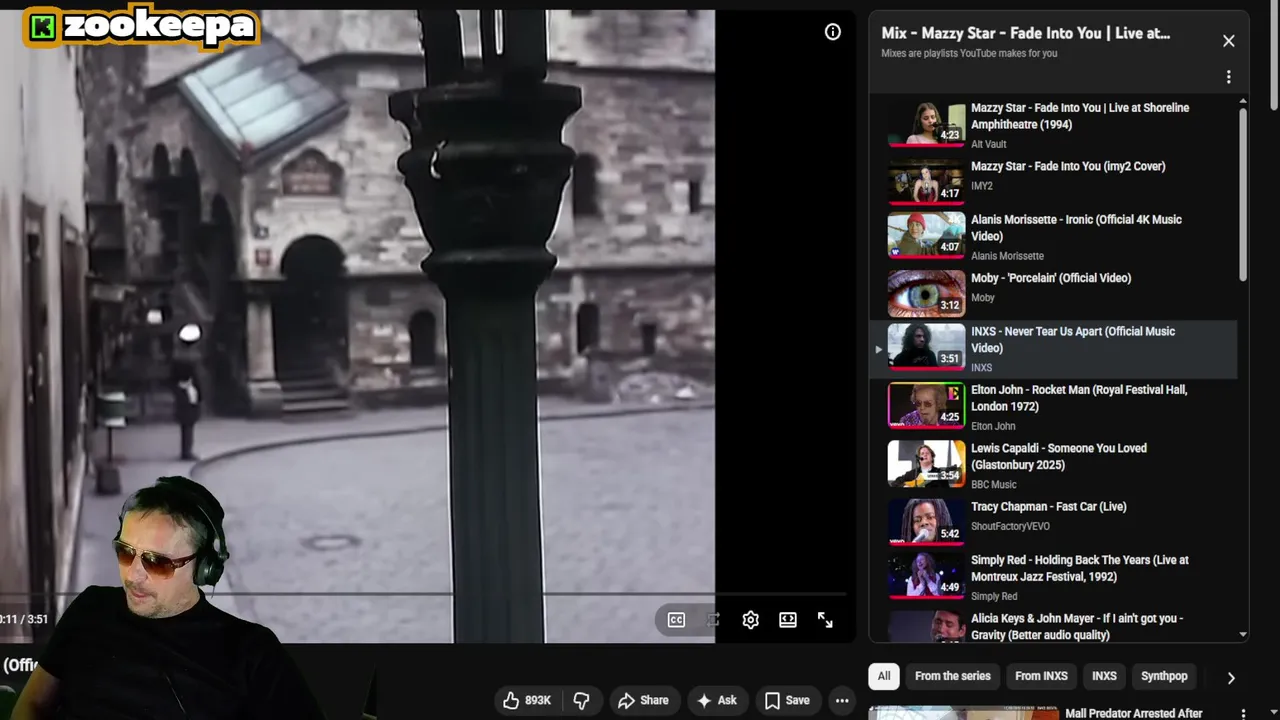The width and height of the screenshot is (1280, 720).
Task: Open "Moby - 'Porcelain' (Official Video)" title
Action: click(1051, 278)
